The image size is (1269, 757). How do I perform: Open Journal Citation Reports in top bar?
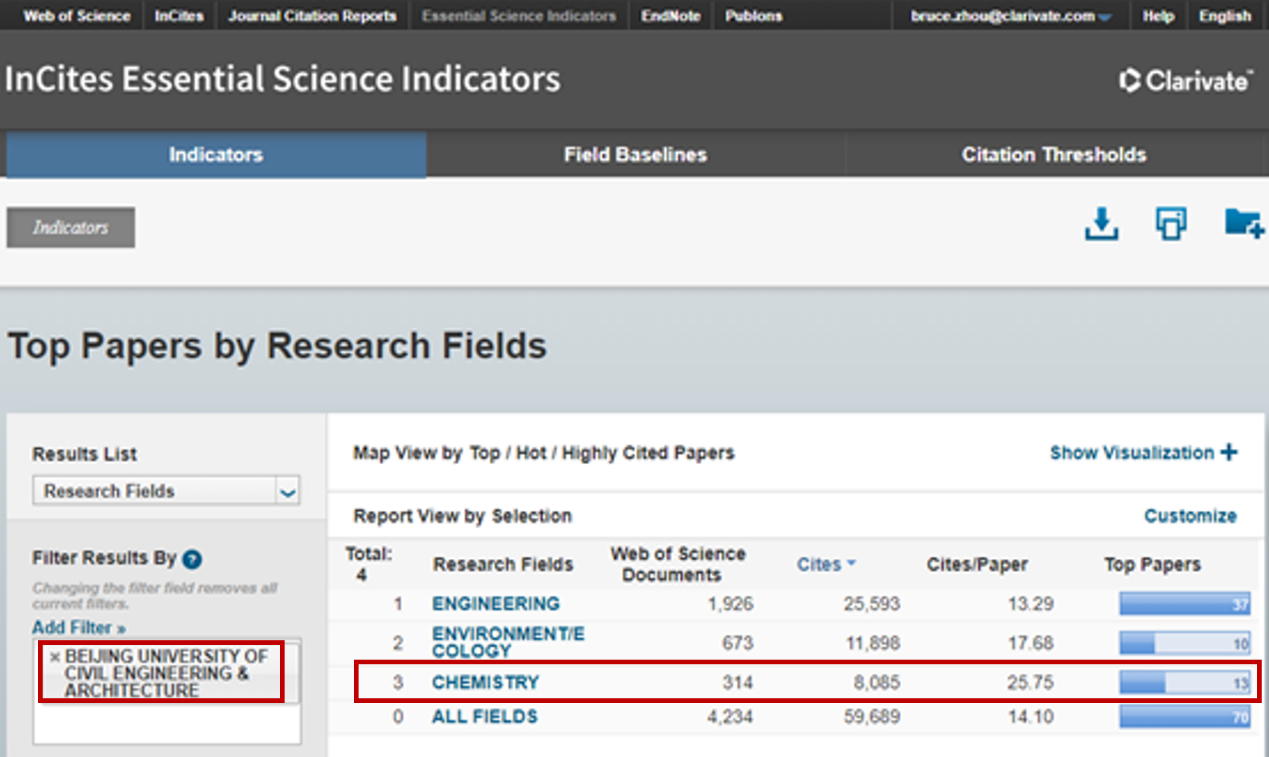click(x=312, y=16)
